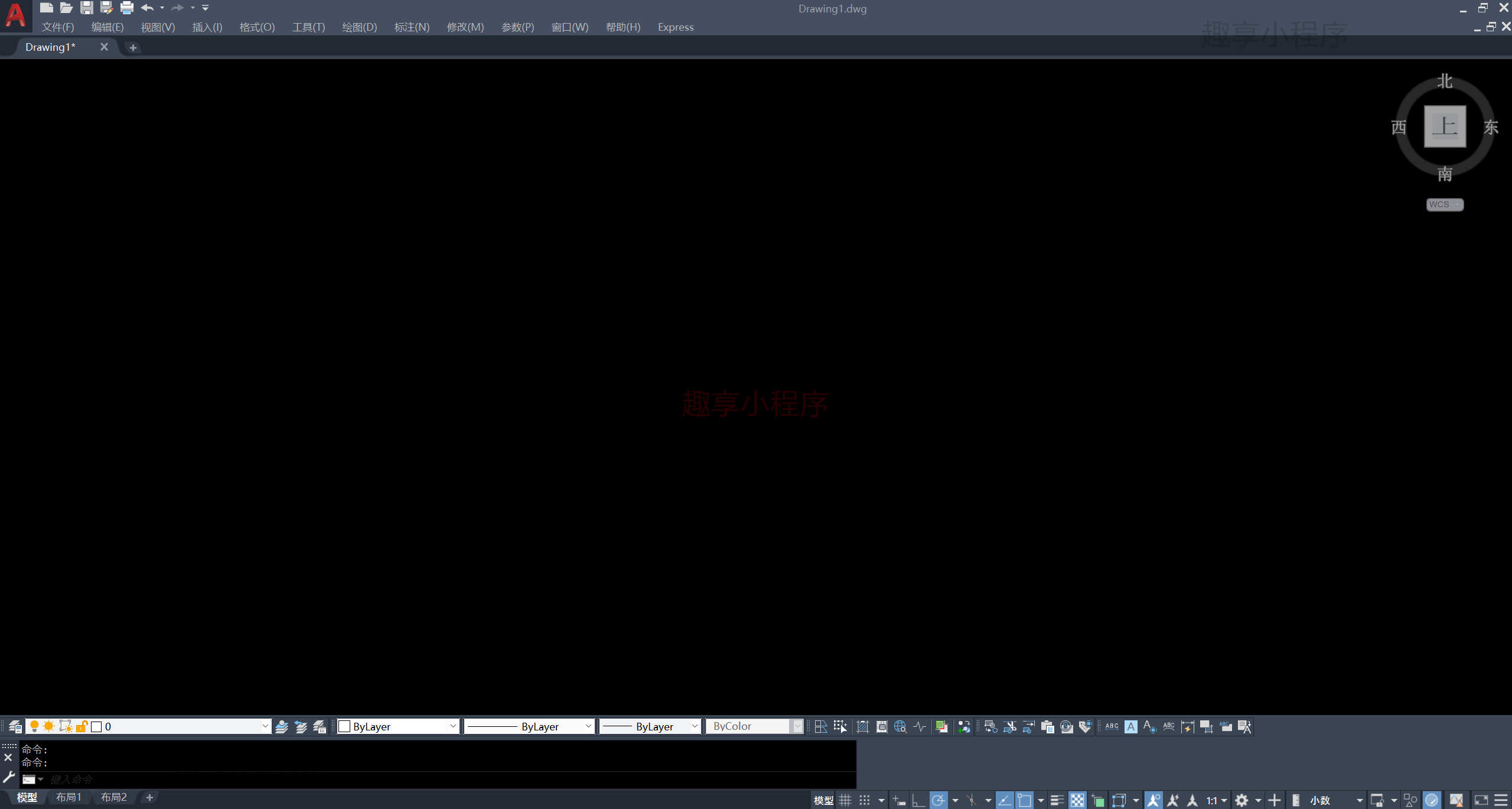Click the green overlapping squares draw order icon
Viewport: 1512px width, 809px height.
(941, 726)
